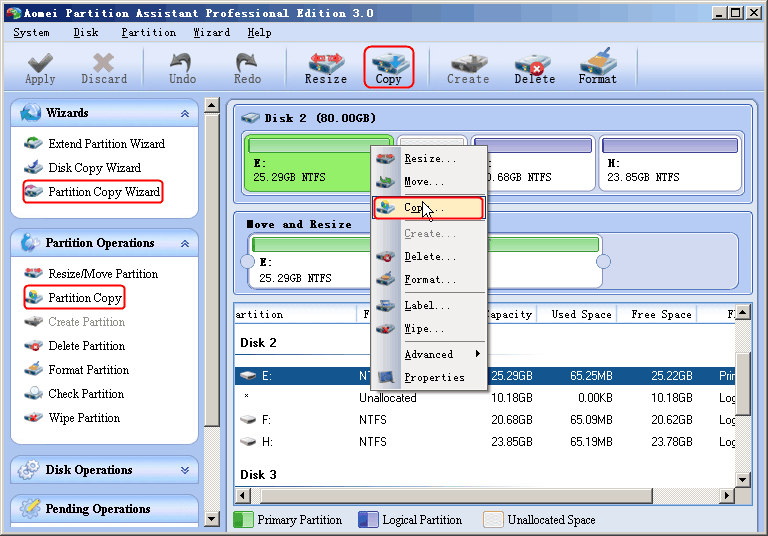Open the Partition Copy Wizard
Image resolution: width=768 pixels, height=536 pixels.
103,192
